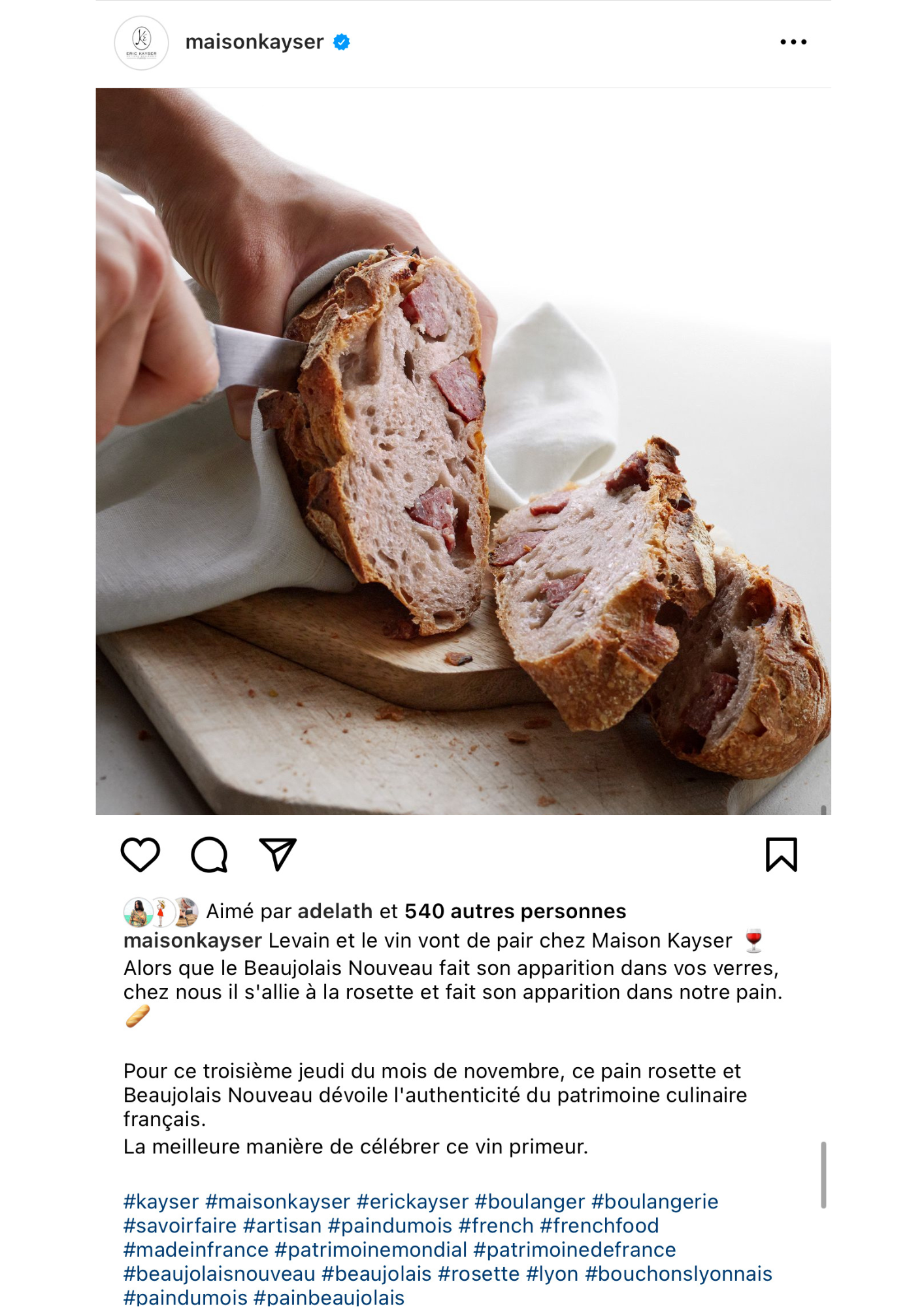Open comments with the speech bubble icon
Screen dimensions: 924x1307
209,855
